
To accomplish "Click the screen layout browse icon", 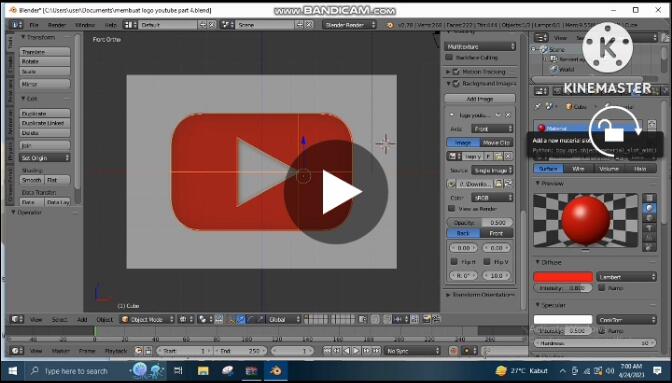I will coord(130,25).
